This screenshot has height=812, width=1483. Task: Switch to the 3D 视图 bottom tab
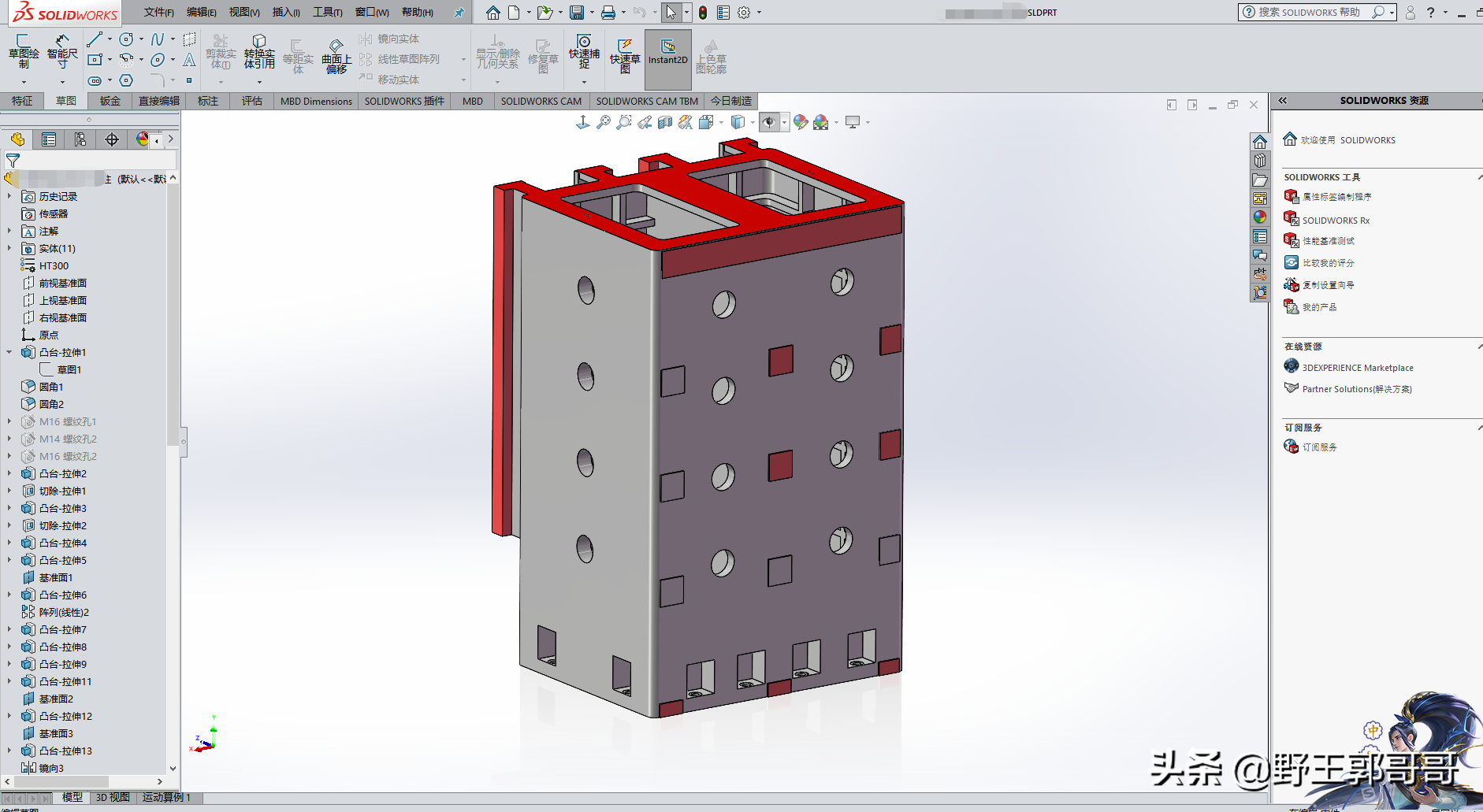click(x=113, y=798)
